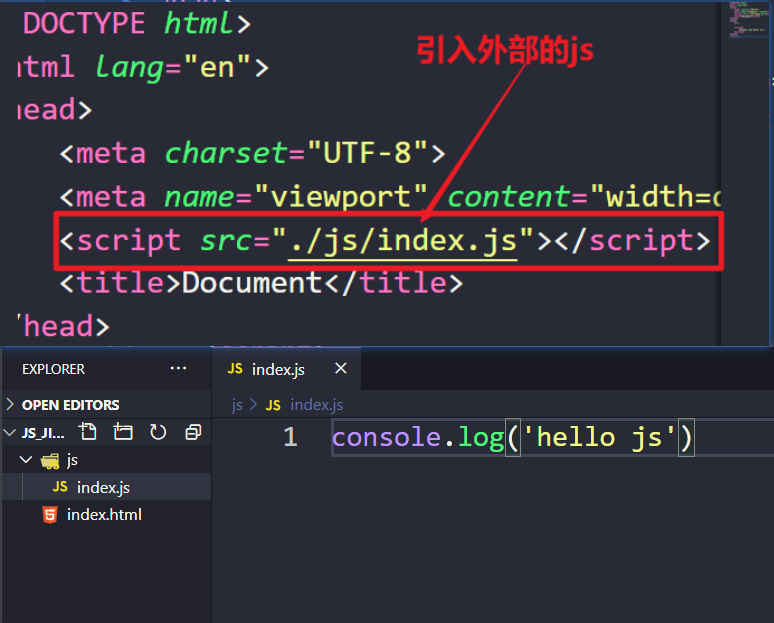
Task: Click the Document title text
Action: 252,283
